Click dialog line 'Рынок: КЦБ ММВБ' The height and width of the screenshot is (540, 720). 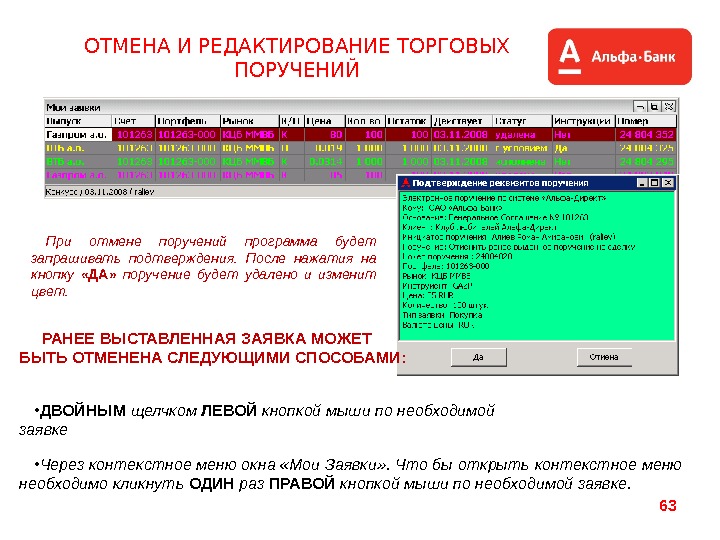(x=436, y=276)
